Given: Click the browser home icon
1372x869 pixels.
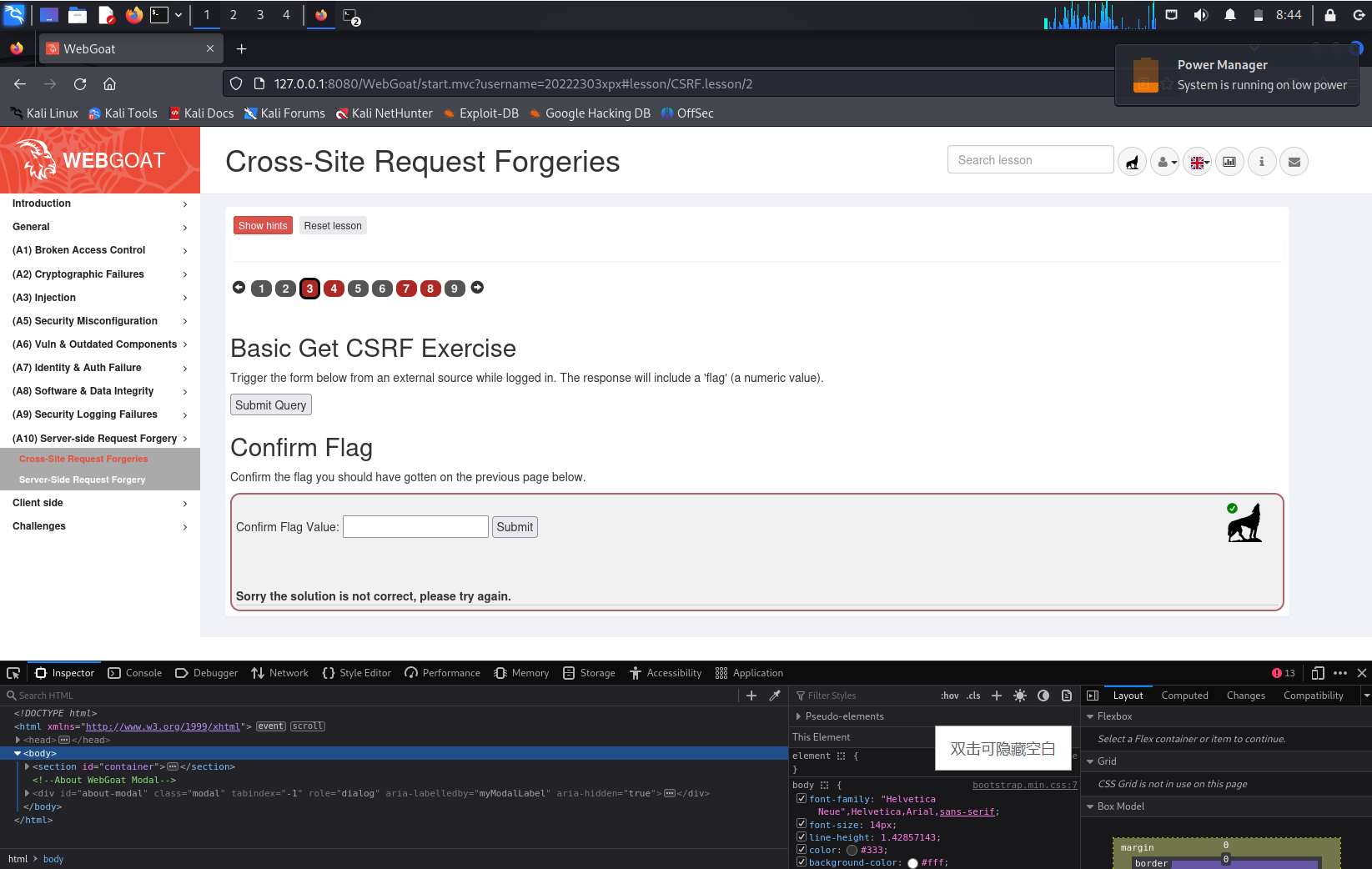Looking at the screenshot, I should click(109, 83).
